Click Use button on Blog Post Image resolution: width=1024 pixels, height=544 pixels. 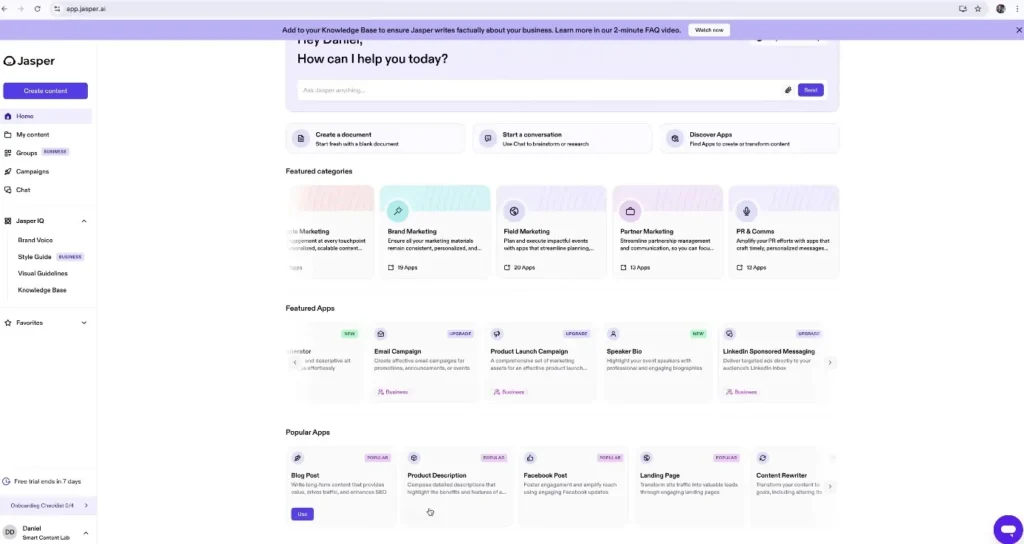pyautogui.click(x=302, y=514)
